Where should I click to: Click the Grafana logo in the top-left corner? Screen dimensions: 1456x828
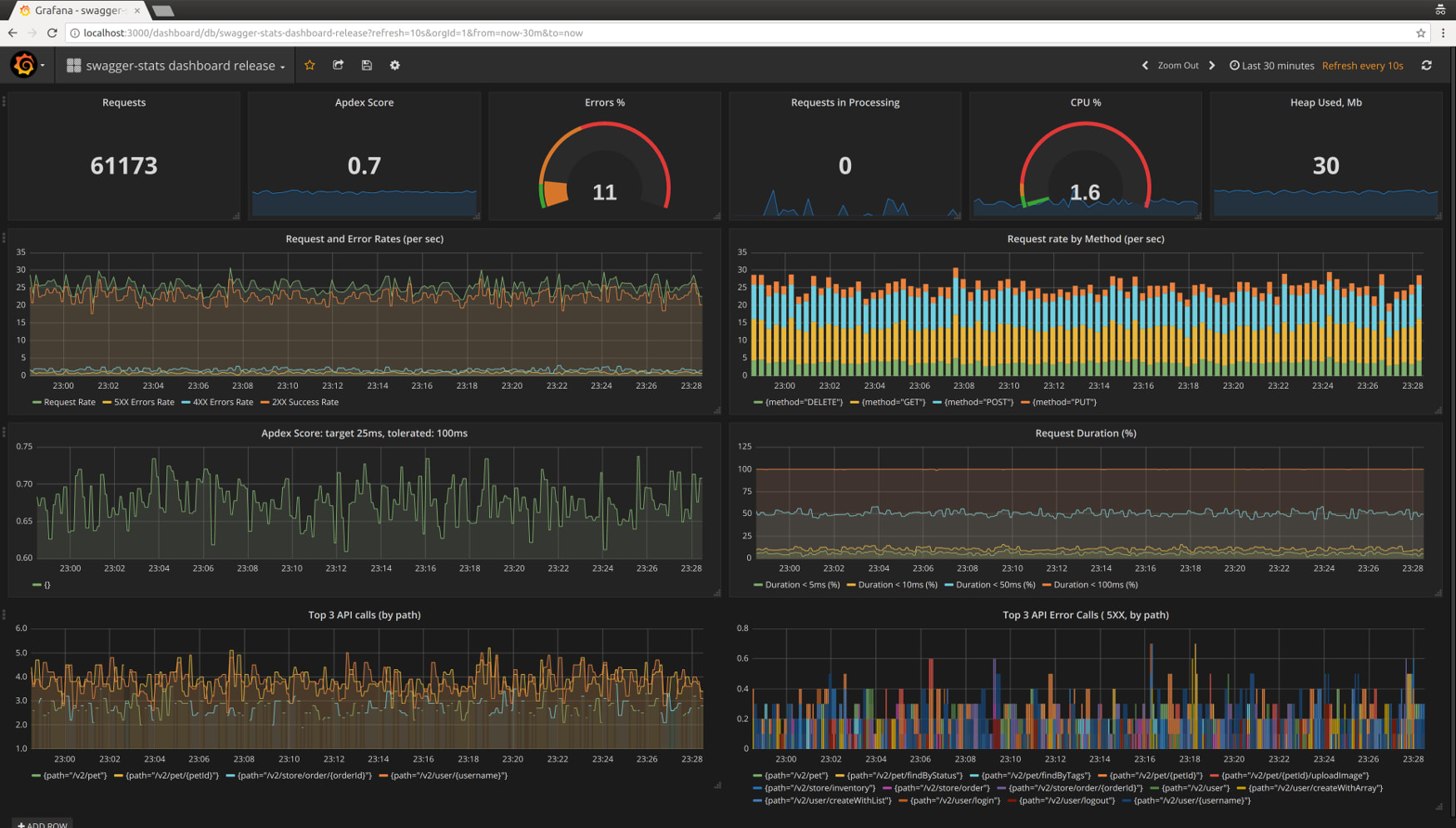pos(24,65)
